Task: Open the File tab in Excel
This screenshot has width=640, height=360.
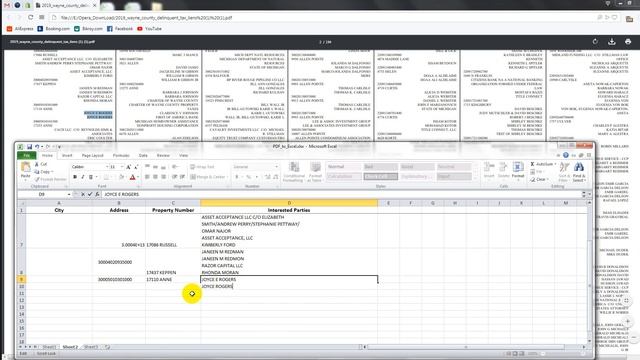Action: pos(27,156)
